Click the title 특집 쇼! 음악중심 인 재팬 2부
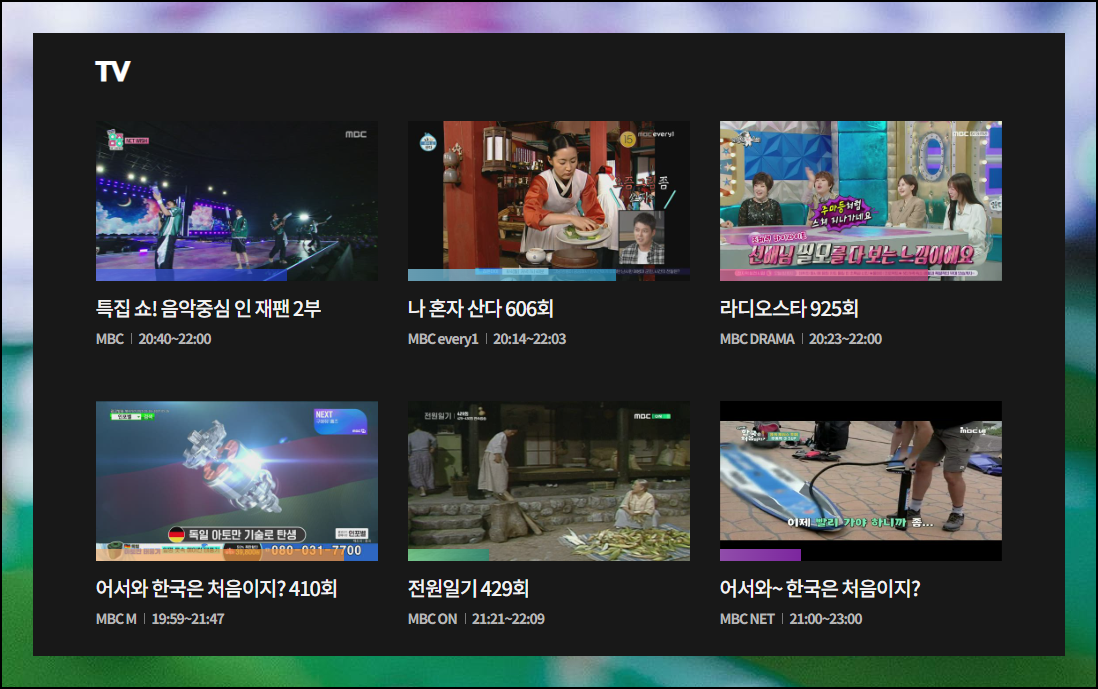The height and width of the screenshot is (689, 1098). click(209, 309)
